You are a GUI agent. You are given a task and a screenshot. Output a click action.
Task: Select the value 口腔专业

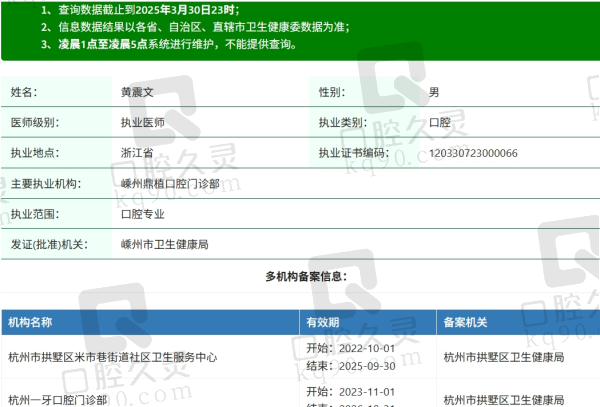(x=143, y=214)
